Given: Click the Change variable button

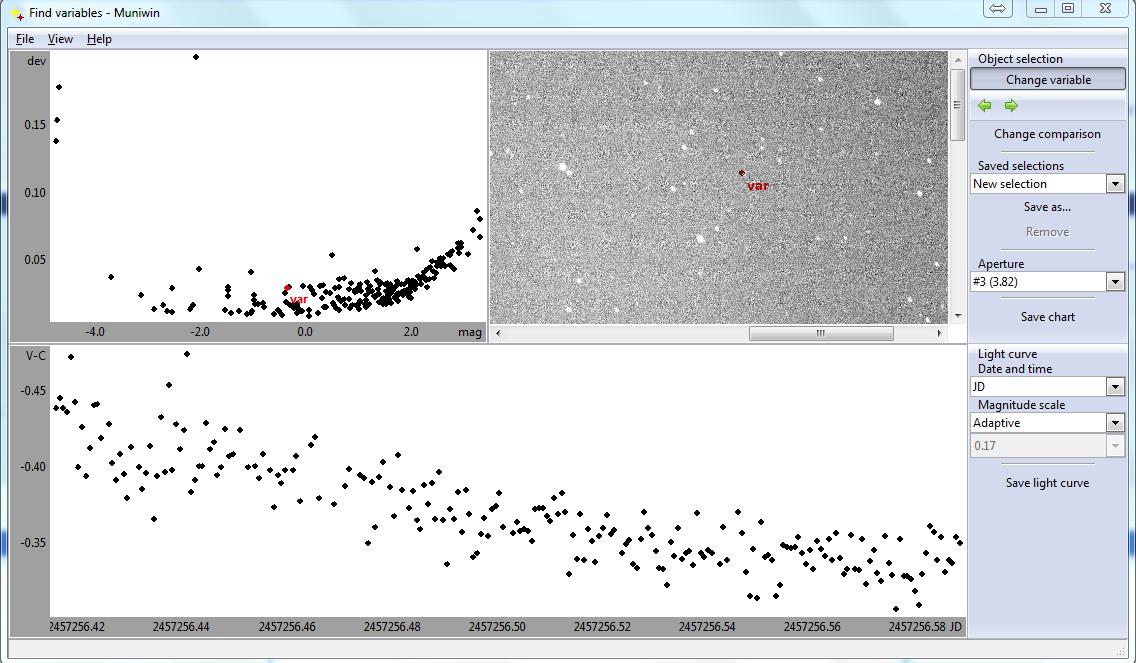Looking at the screenshot, I should pyautogui.click(x=1048, y=80).
